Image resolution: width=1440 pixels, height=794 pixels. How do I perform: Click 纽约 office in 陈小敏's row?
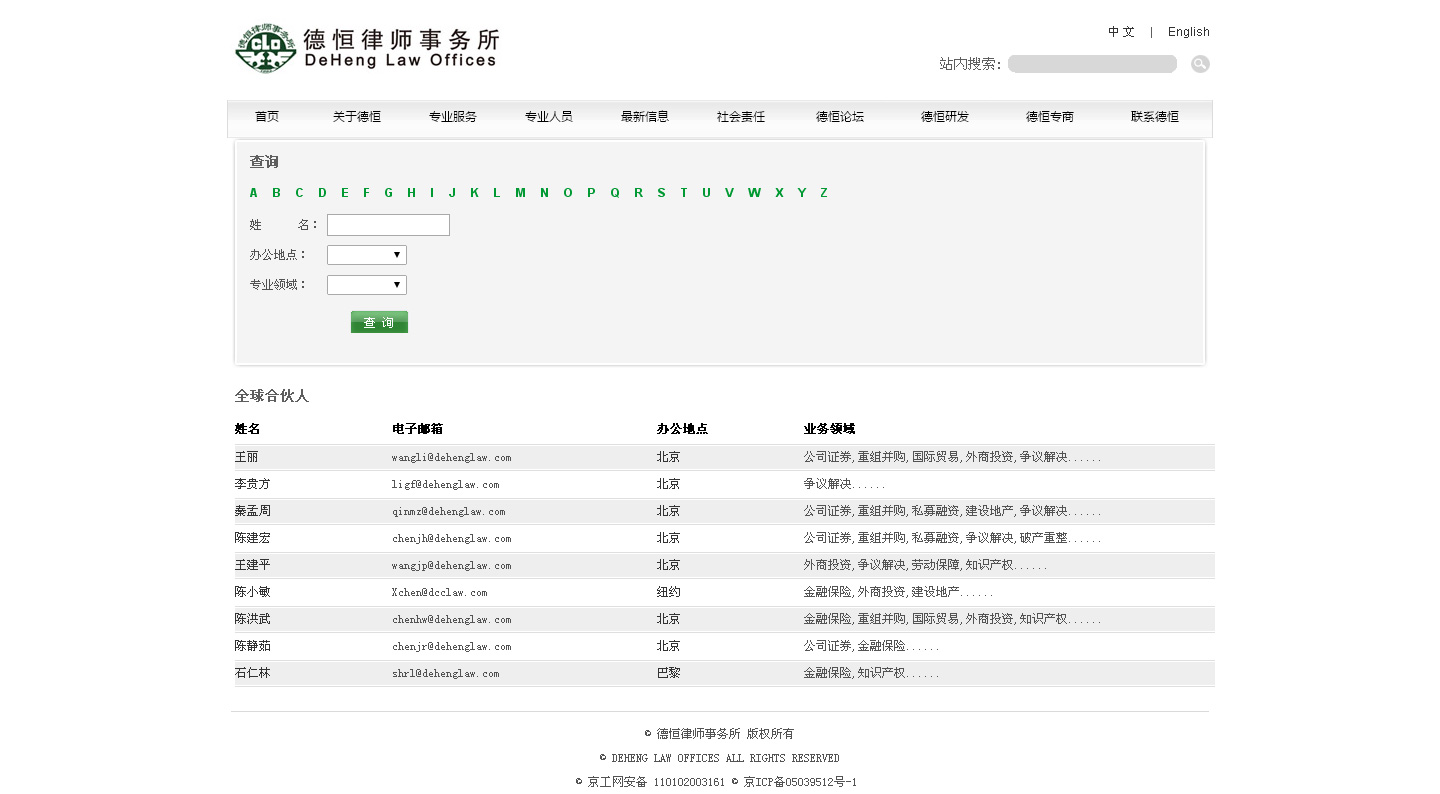click(x=668, y=592)
